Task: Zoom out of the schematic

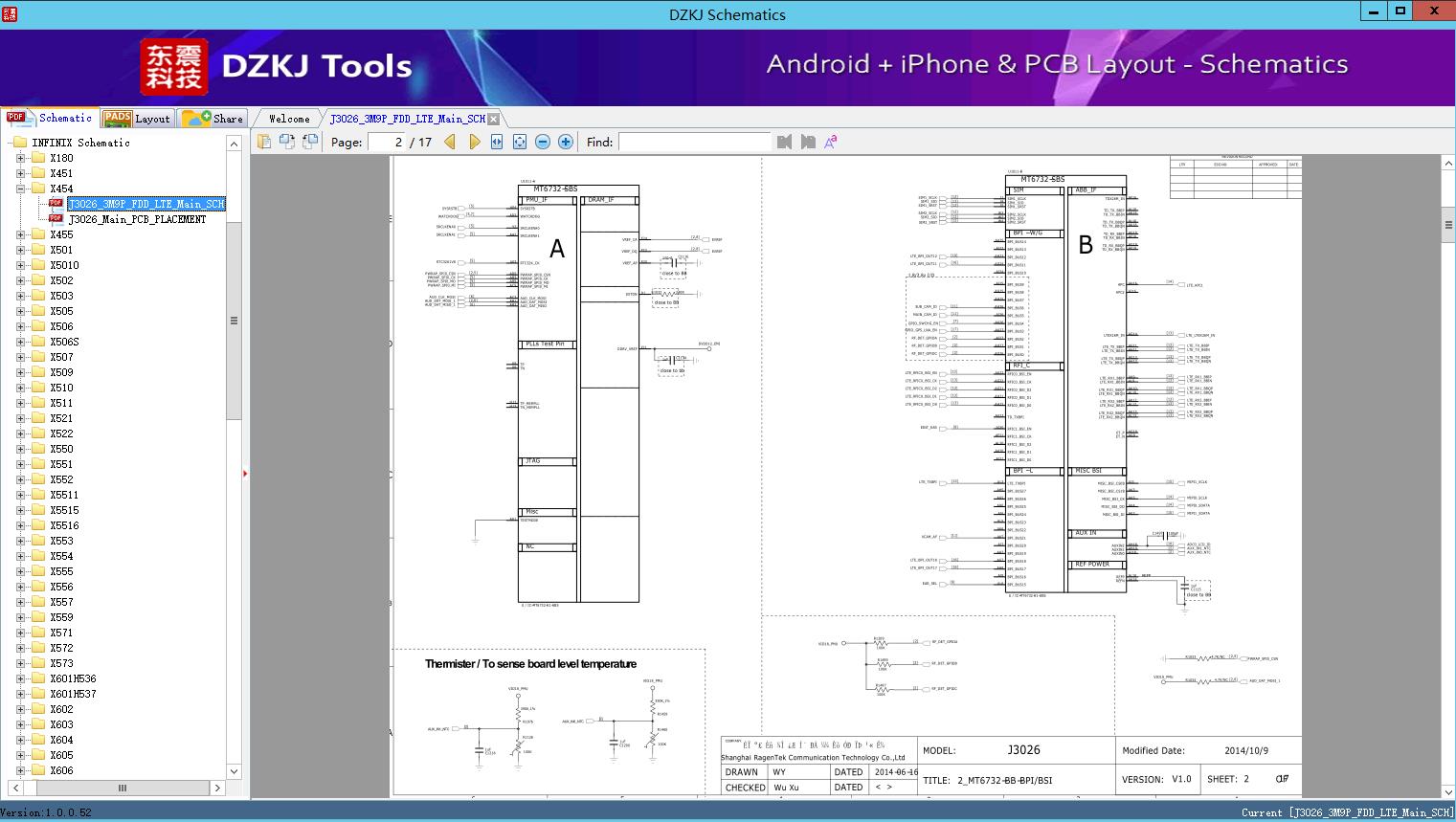Action: pyautogui.click(x=543, y=142)
